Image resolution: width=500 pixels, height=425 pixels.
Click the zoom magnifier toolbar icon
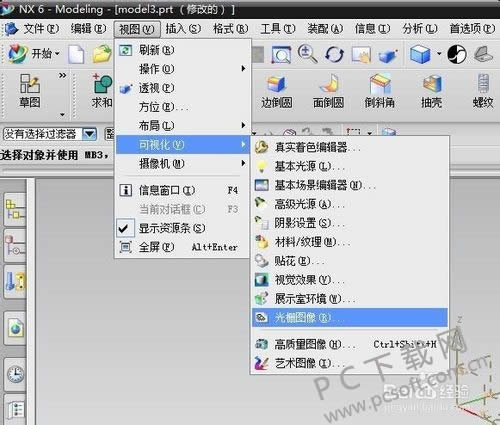coord(307,54)
